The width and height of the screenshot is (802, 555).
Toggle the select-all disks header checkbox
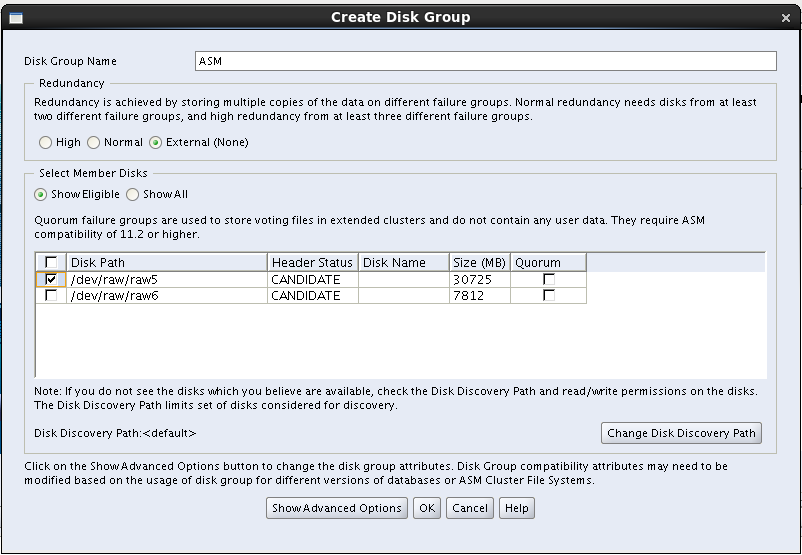[51, 263]
